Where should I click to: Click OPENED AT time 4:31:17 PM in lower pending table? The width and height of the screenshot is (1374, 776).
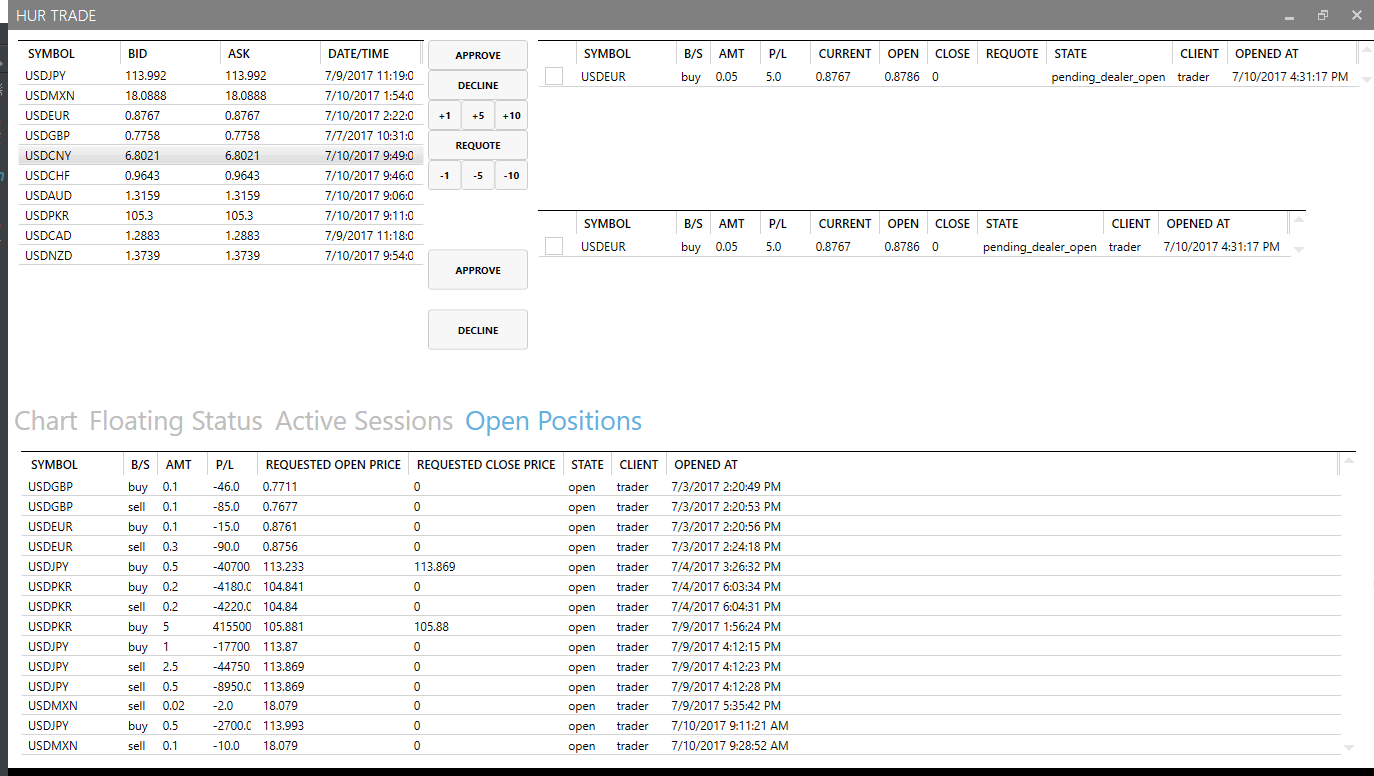pos(1221,247)
